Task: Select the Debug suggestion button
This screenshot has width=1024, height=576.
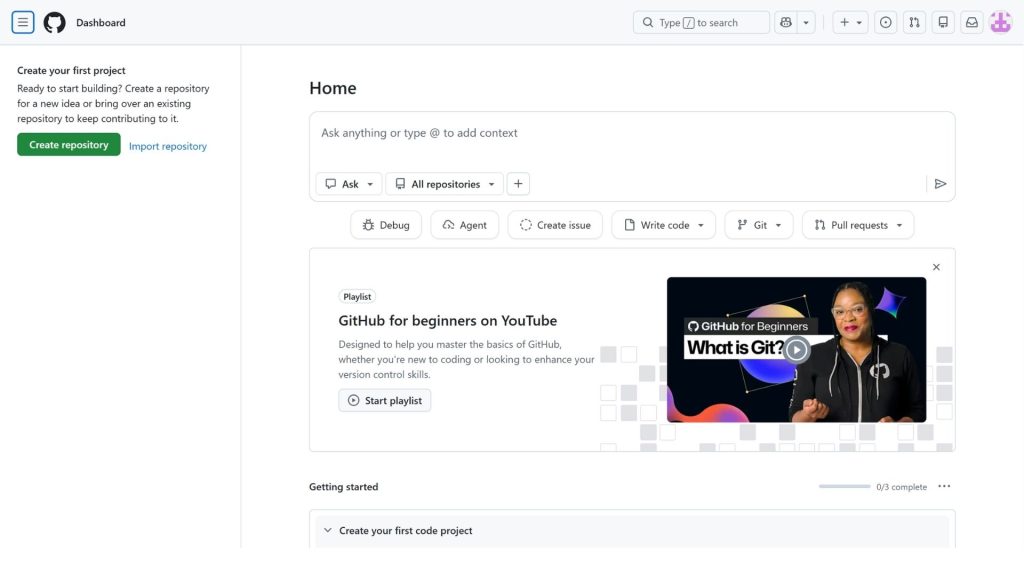Action: [x=386, y=225]
